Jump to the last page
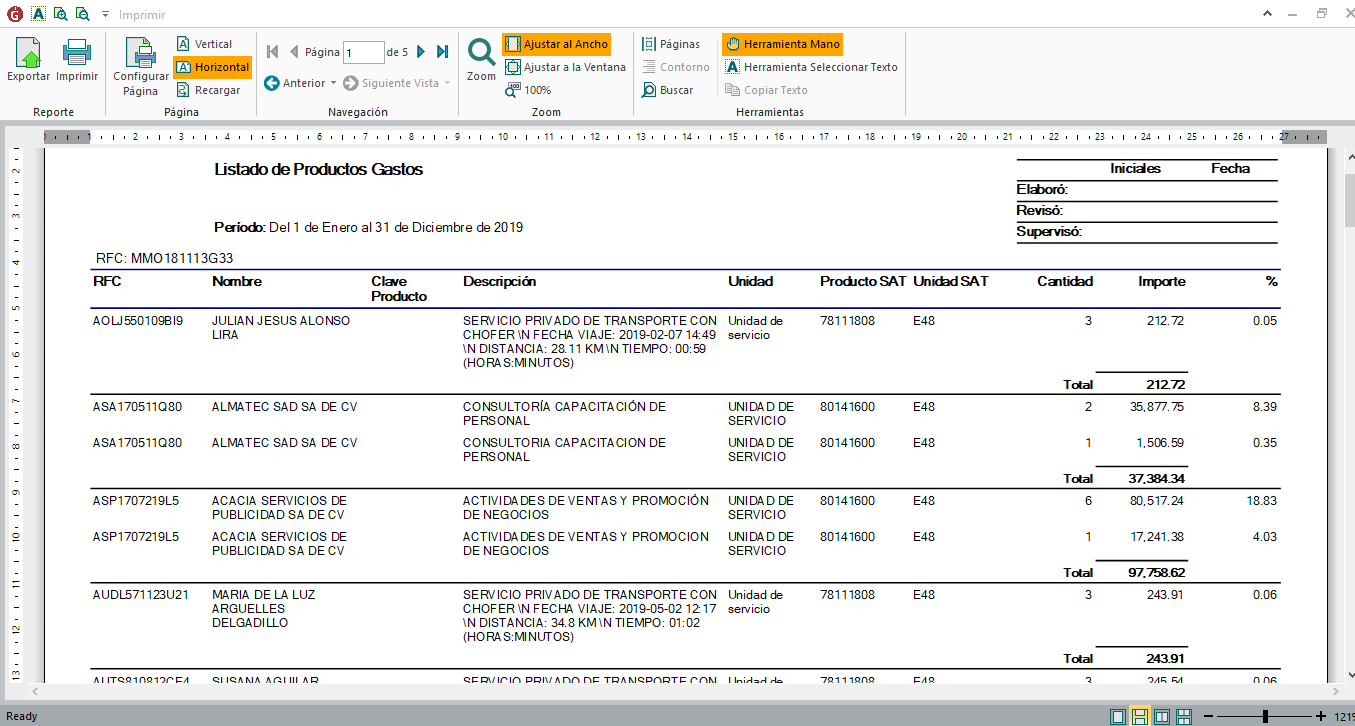Image resolution: width=1355 pixels, height=726 pixels. point(442,52)
